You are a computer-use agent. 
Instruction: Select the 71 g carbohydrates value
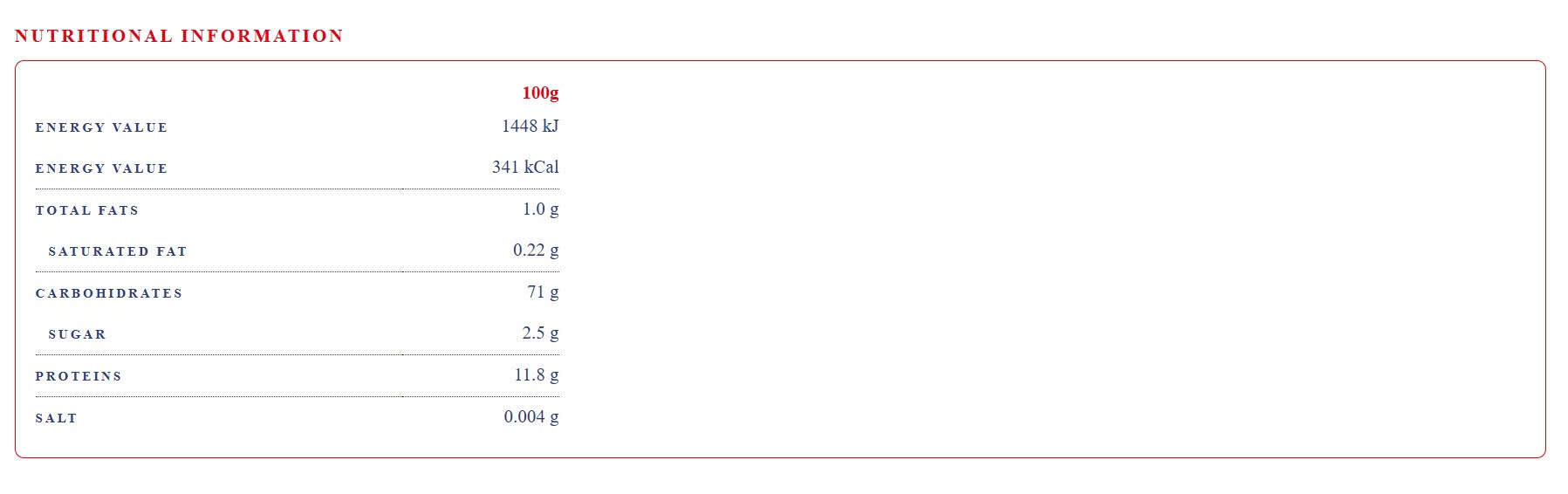point(543,292)
